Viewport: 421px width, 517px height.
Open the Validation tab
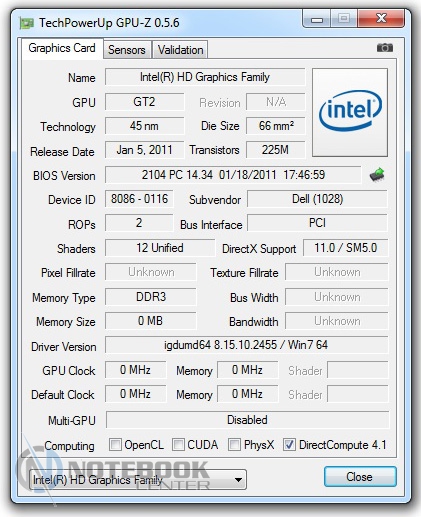click(180, 50)
